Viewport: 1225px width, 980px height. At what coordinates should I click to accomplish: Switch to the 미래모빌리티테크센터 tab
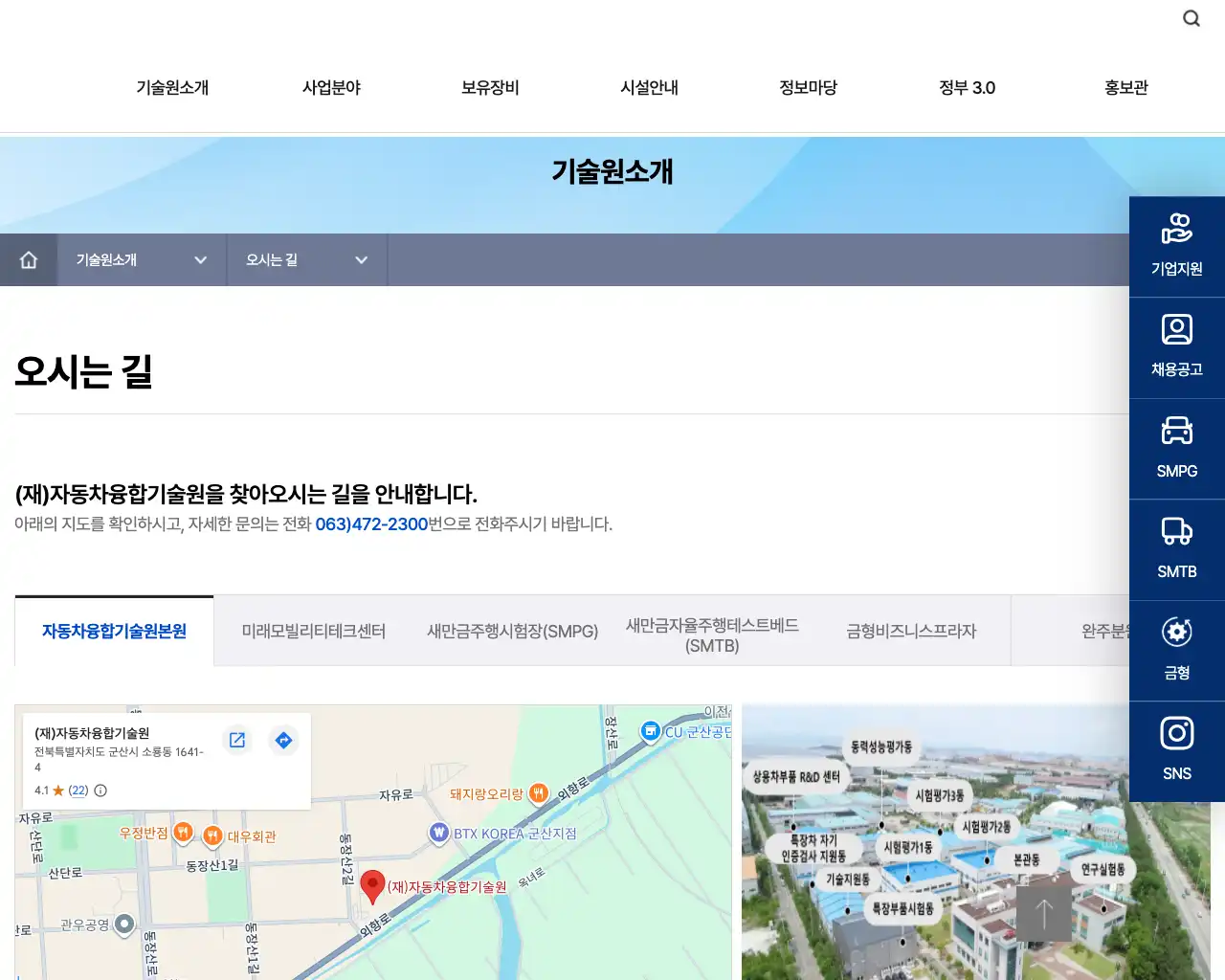[x=313, y=631]
